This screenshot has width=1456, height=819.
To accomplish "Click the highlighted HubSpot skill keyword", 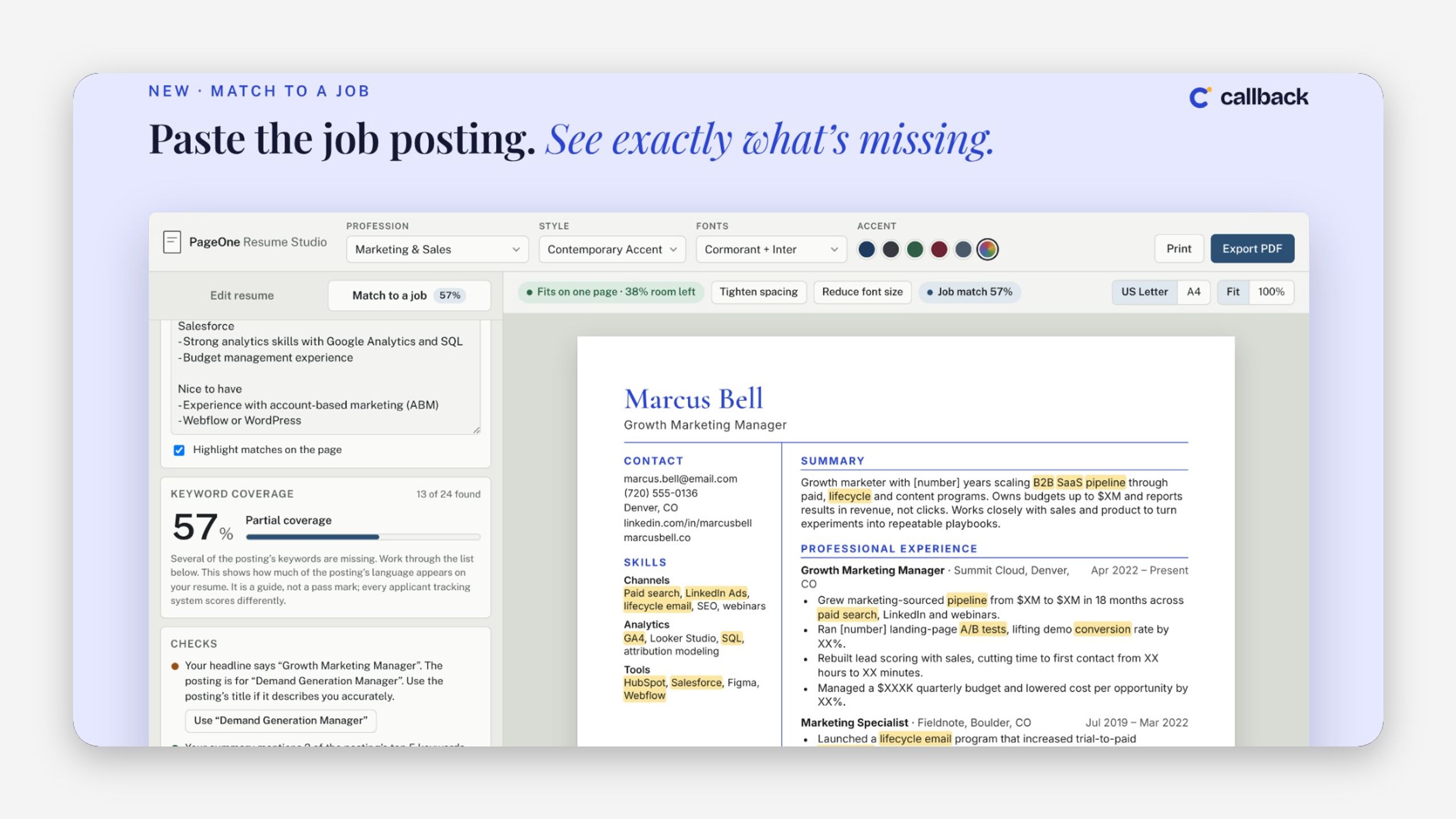I will tap(644, 682).
